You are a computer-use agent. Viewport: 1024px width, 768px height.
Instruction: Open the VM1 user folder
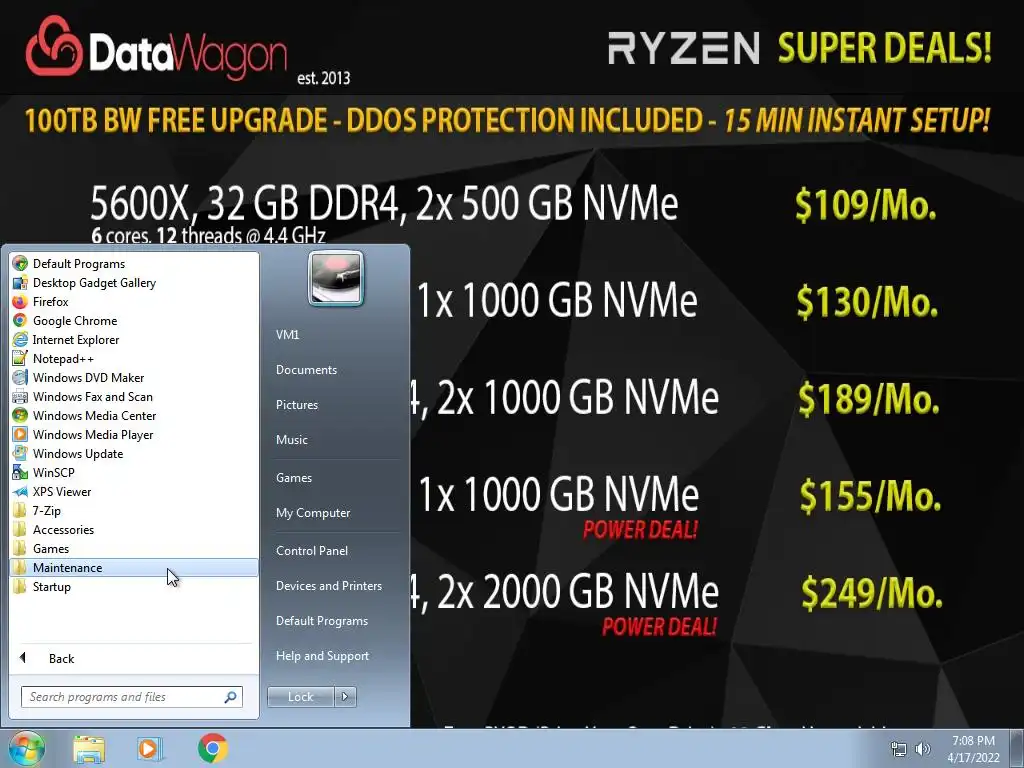point(287,334)
